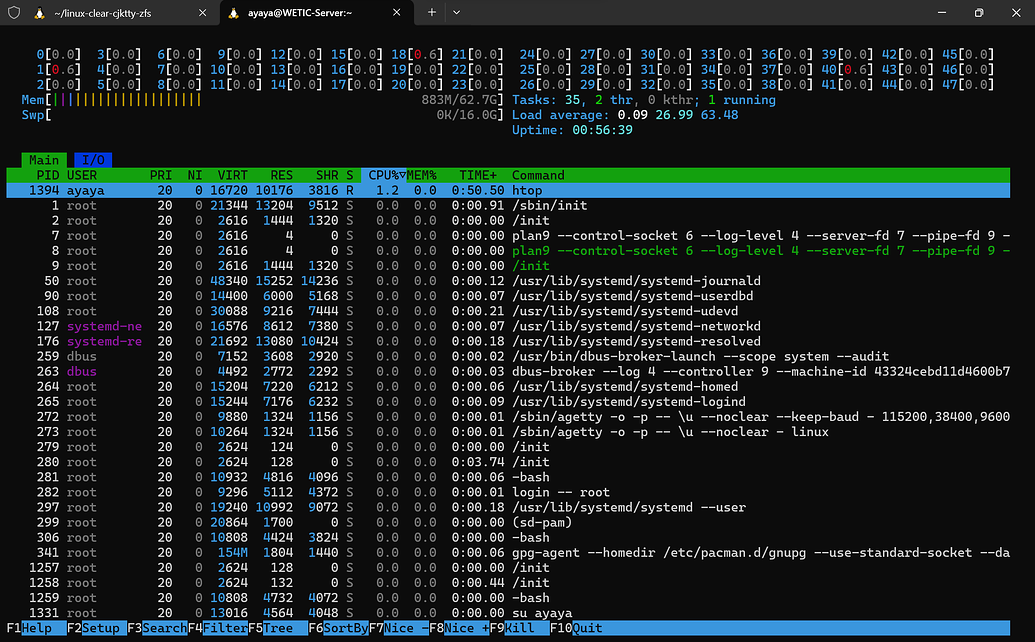Click the Mem usage meter bar
Image resolution: width=1035 pixels, height=642 pixels.
click(x=262, y=100)
